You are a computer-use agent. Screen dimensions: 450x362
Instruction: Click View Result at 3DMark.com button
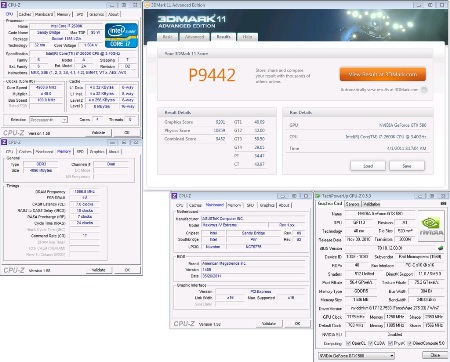pos(383,74)
